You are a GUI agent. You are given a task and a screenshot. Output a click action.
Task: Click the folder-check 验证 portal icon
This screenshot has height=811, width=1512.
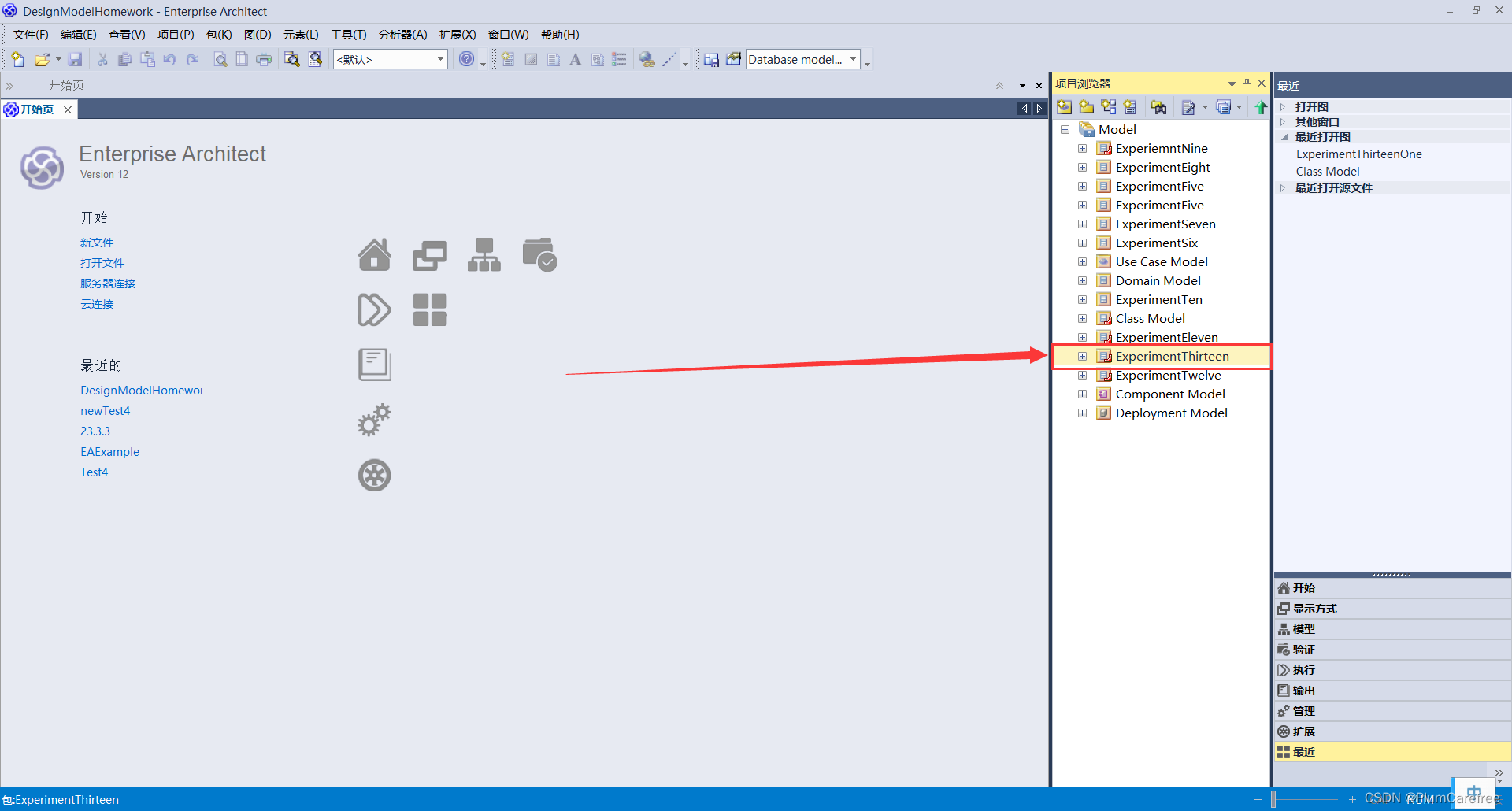pyautogui.click(x=539, y=254)
